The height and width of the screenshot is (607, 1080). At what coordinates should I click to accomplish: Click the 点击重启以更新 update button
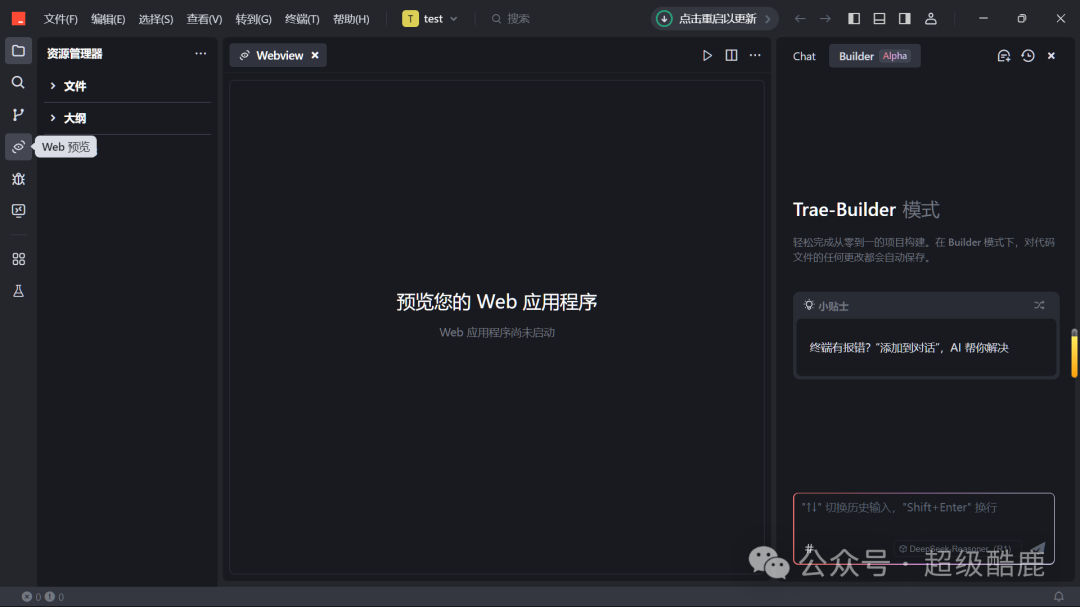pos(714,19)
